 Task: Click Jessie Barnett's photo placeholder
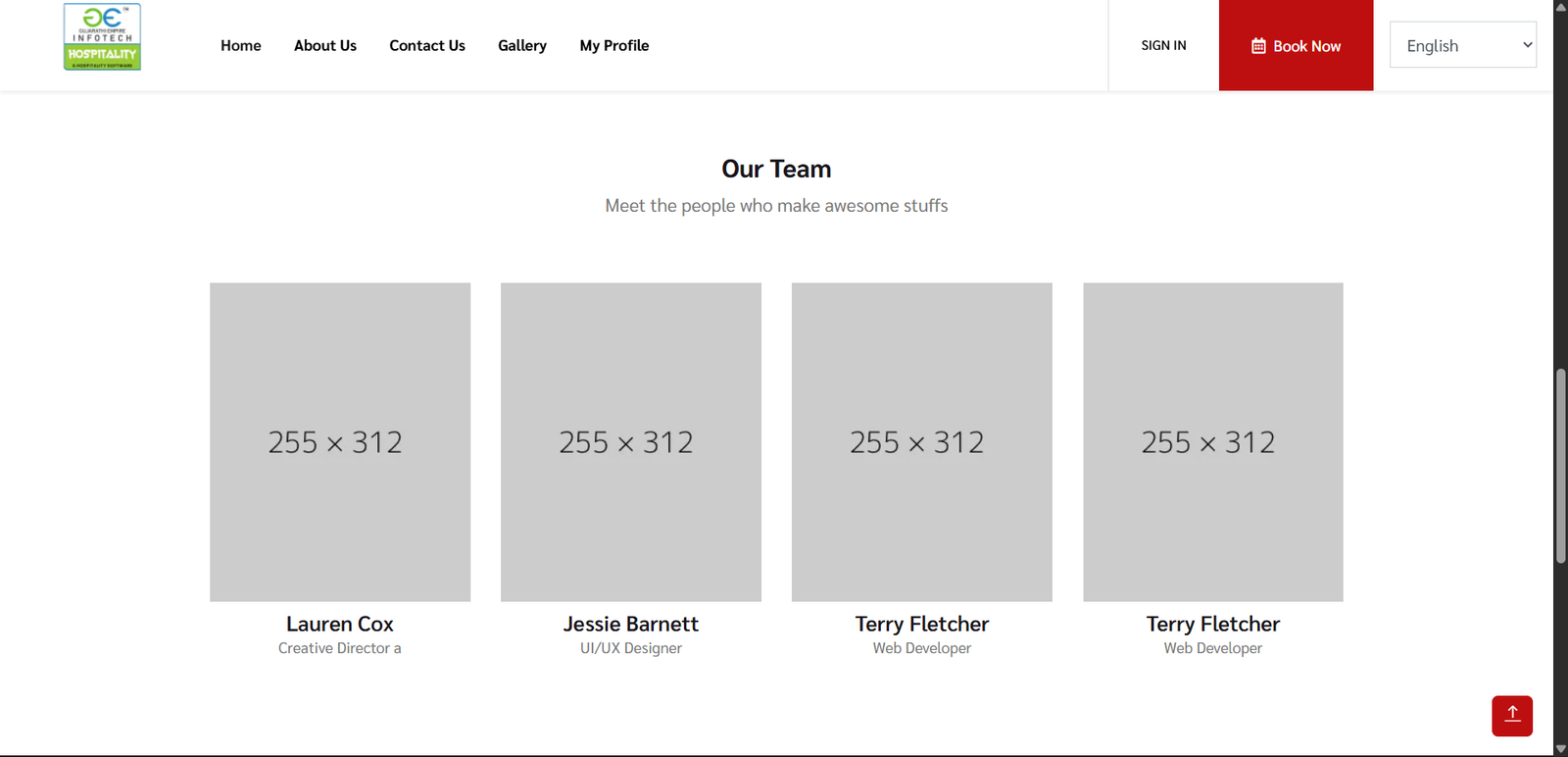(630, 441)
